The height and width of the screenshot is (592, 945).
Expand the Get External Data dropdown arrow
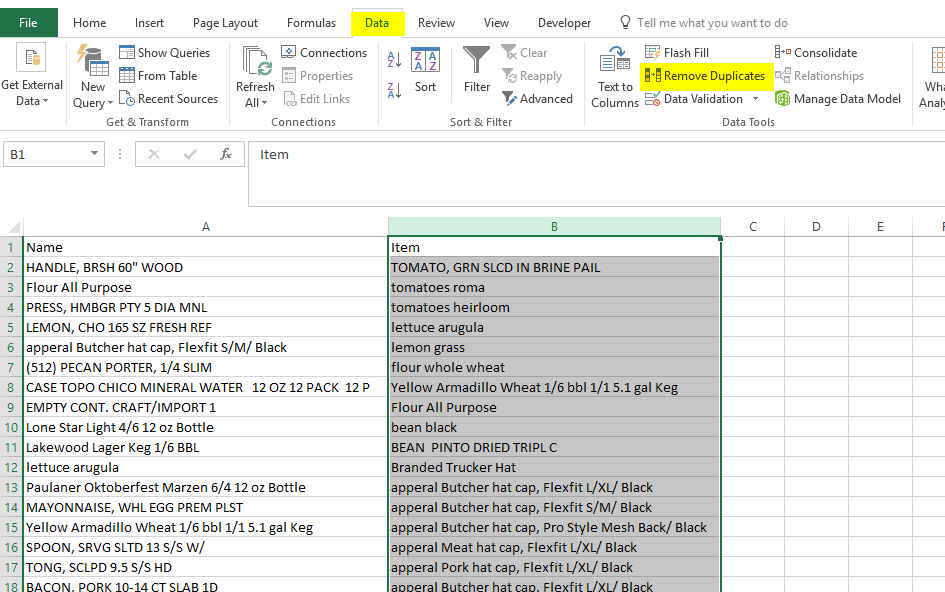coord(46,101)
